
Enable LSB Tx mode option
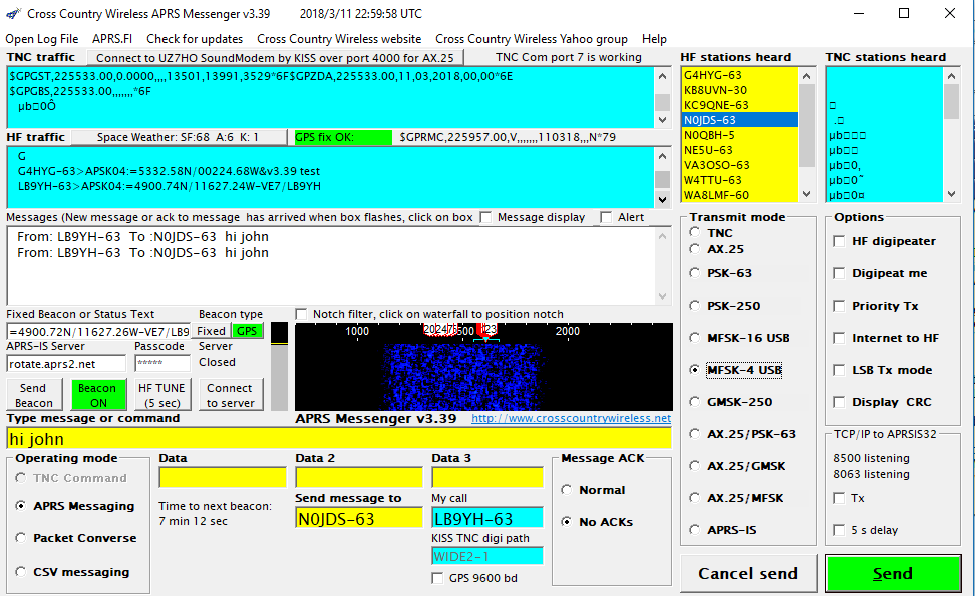839,370
